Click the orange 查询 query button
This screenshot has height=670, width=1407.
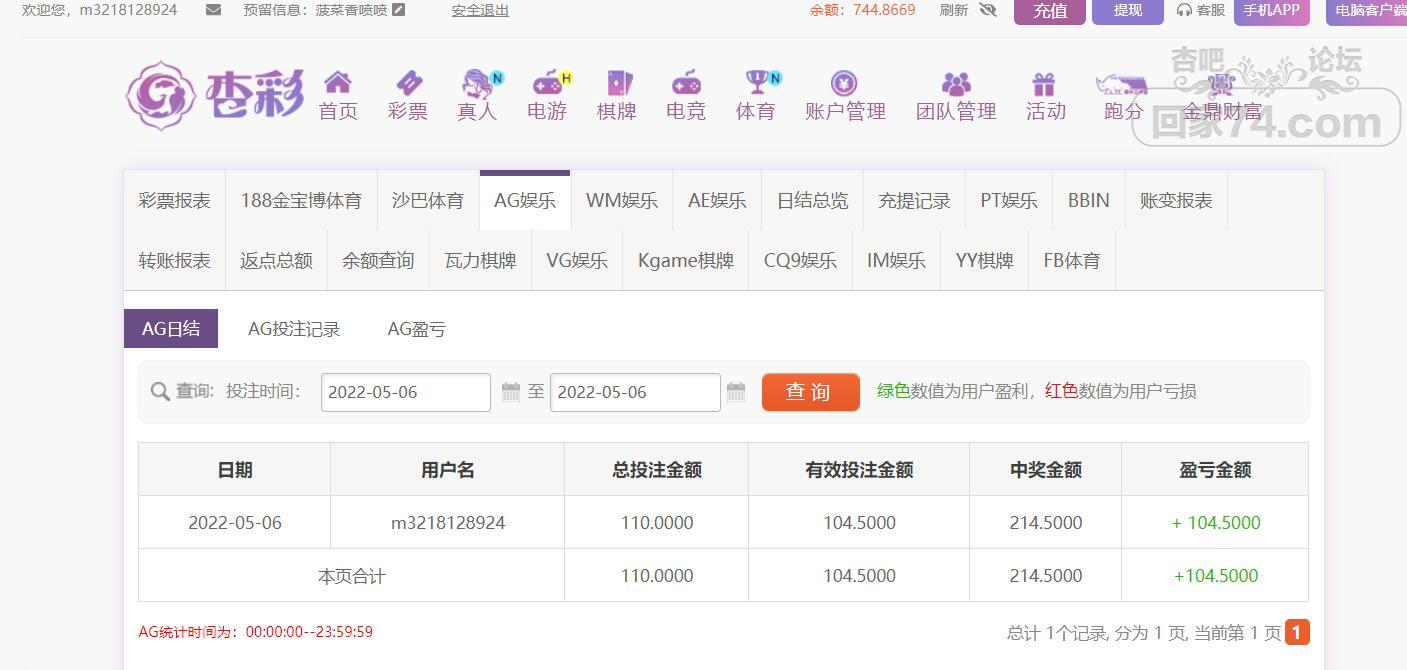click(811, 392)
